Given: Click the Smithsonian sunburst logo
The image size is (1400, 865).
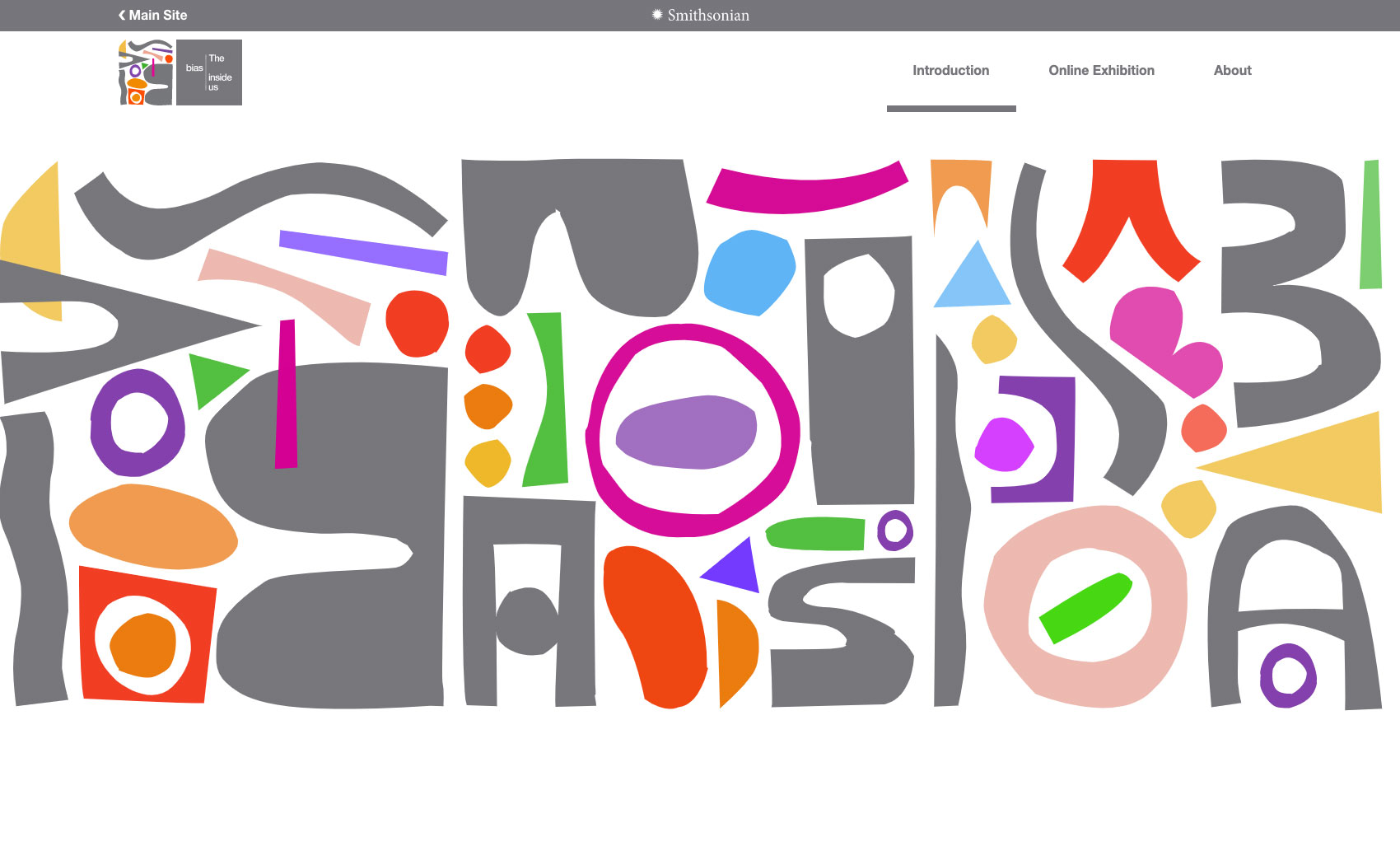Looking at the screenshot, I should (x=657, y=15).
